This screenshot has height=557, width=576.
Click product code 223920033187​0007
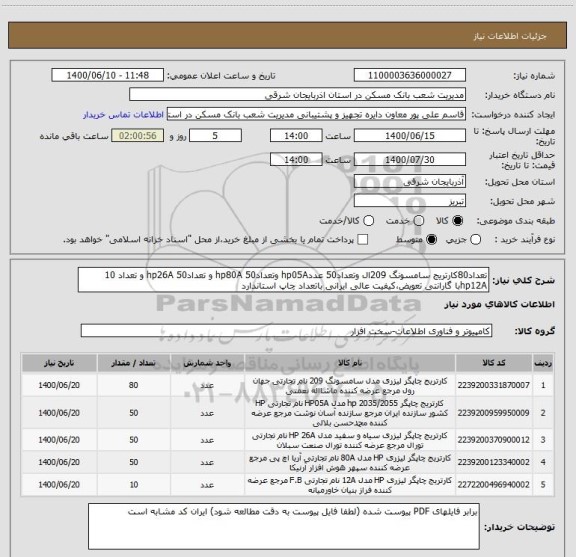tap(494, 385)
